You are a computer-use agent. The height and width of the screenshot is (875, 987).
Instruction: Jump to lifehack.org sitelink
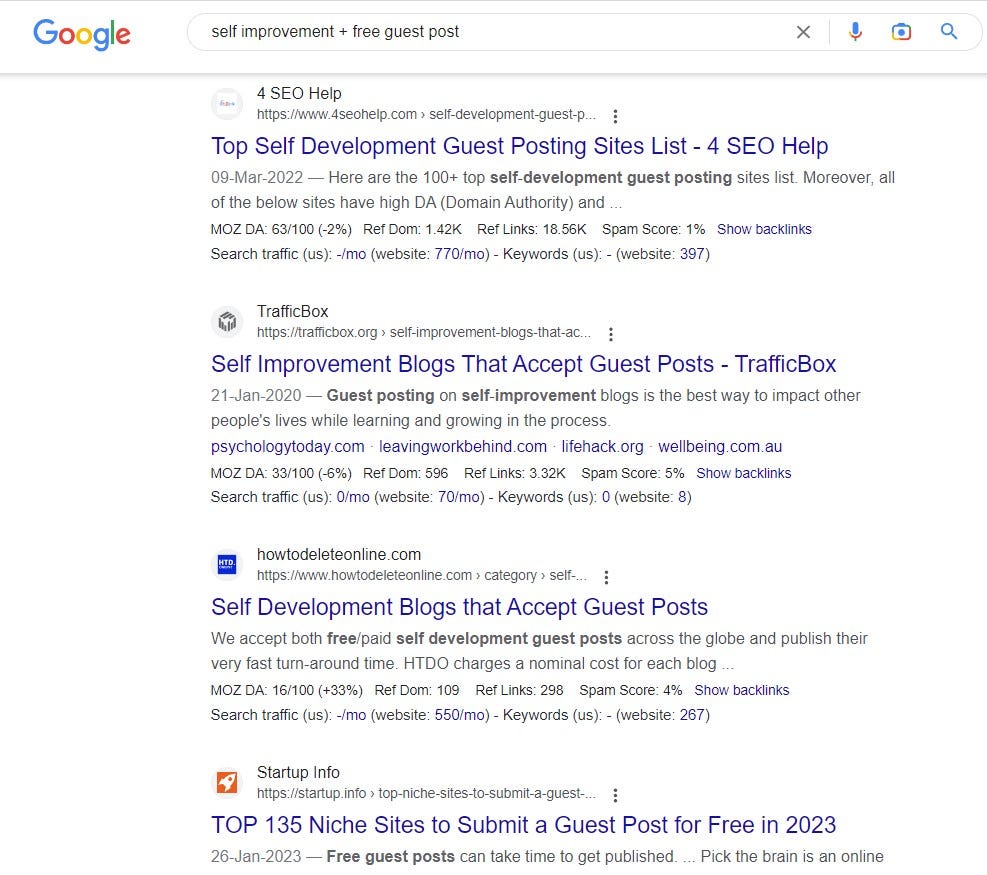pyautogui.click(x=602, y=446)
